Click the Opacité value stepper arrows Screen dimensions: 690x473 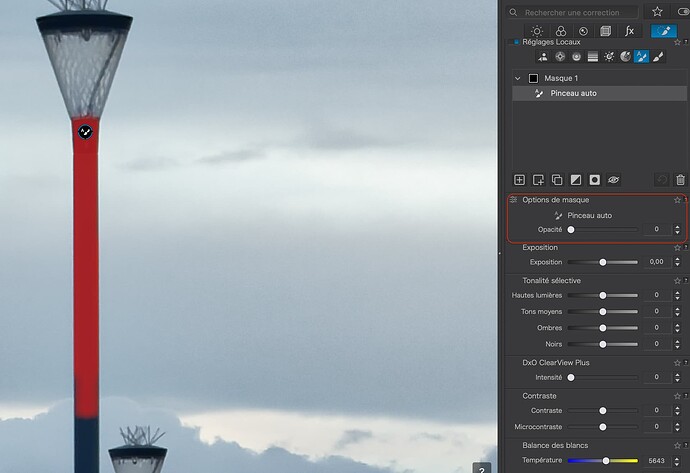677,230
